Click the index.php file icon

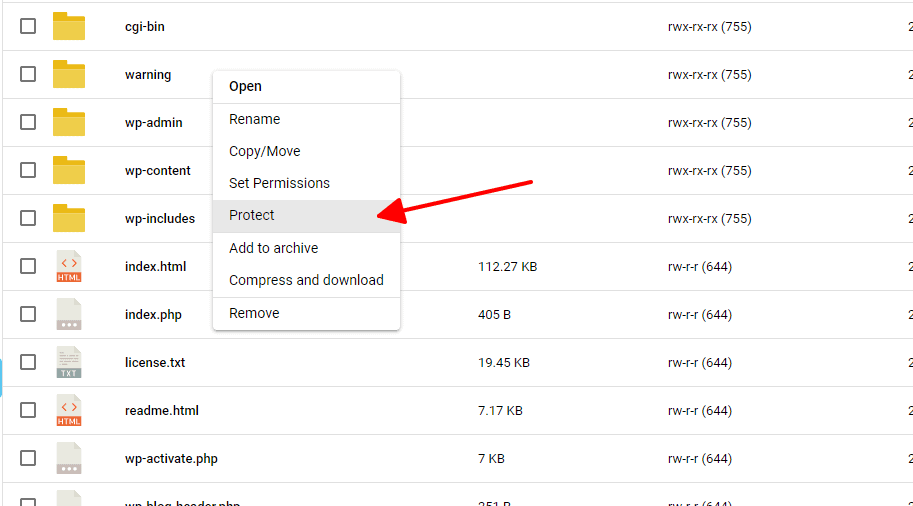[69, 315]
